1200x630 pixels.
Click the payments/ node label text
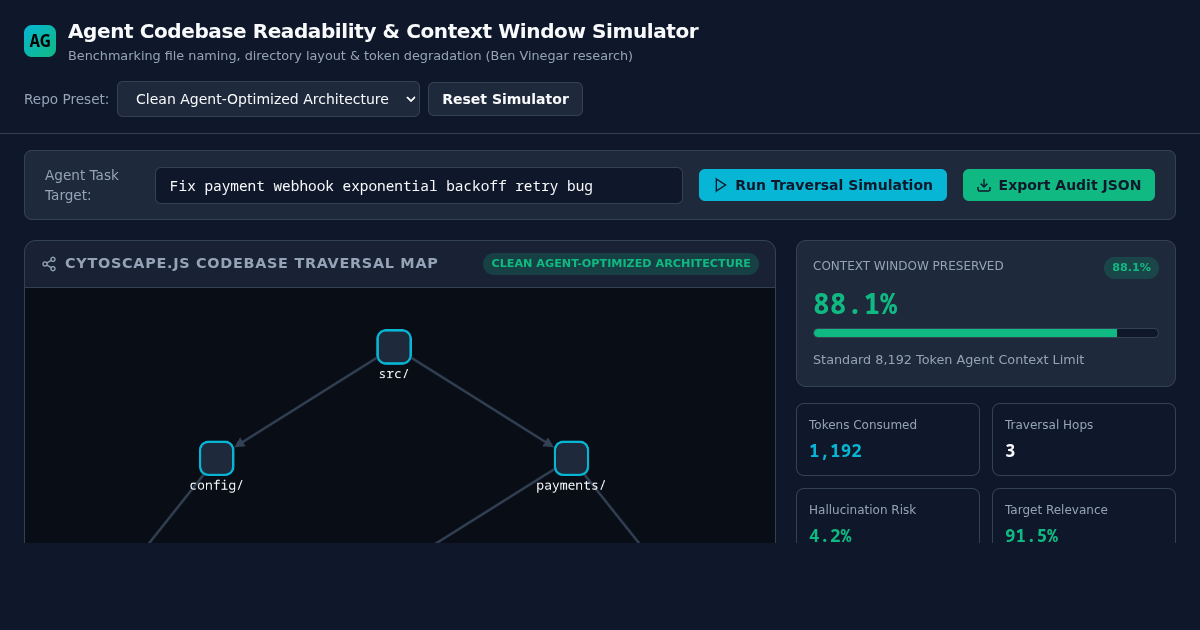pos(571,485)
